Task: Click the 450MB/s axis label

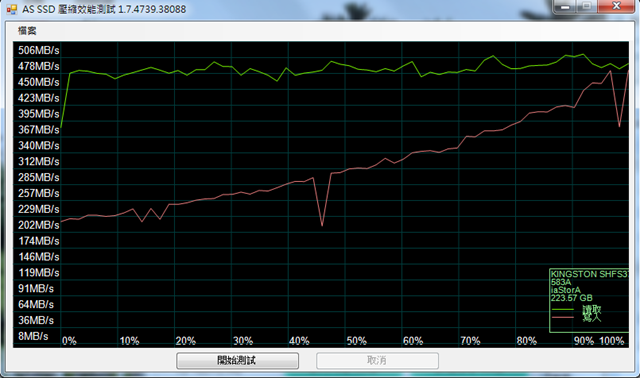Action: [39, 82]
